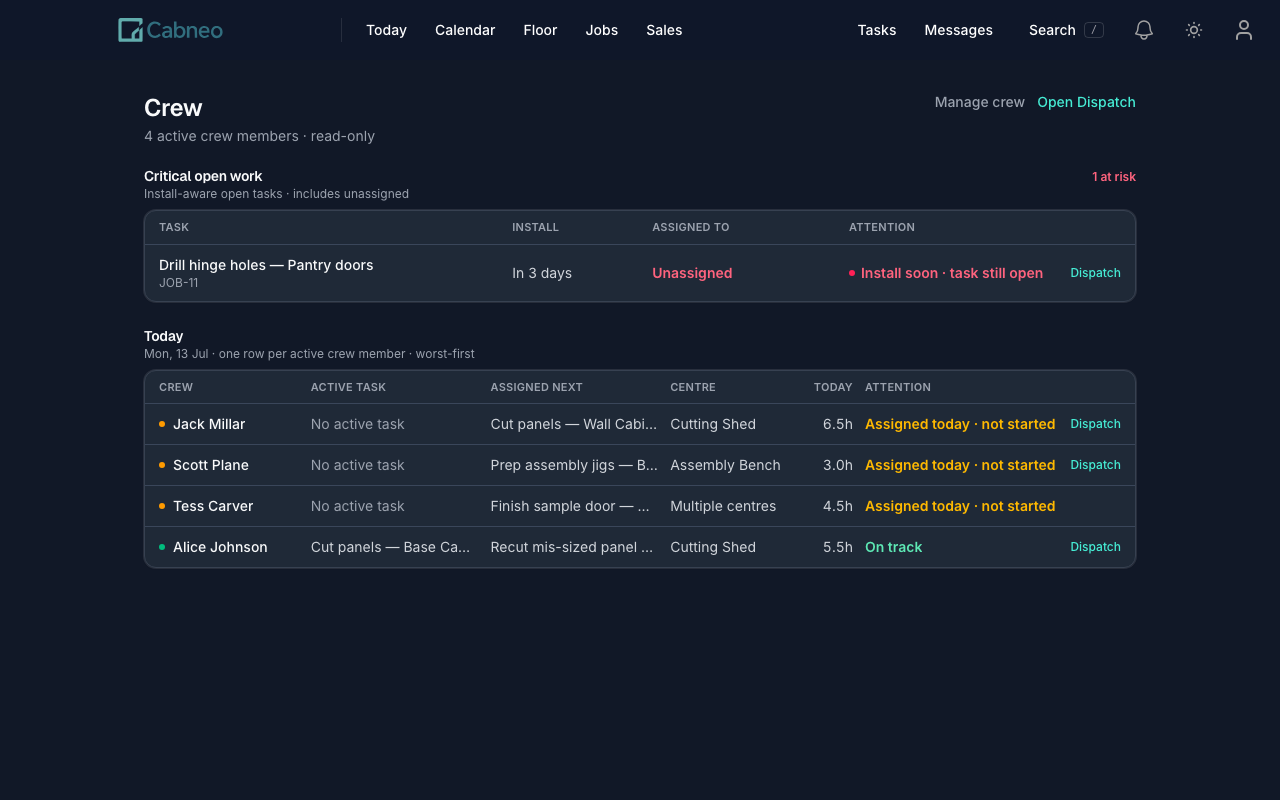Dispatch Alice Johnson's row
The width and height of the screenshot is (1280, 800).
1095,547
